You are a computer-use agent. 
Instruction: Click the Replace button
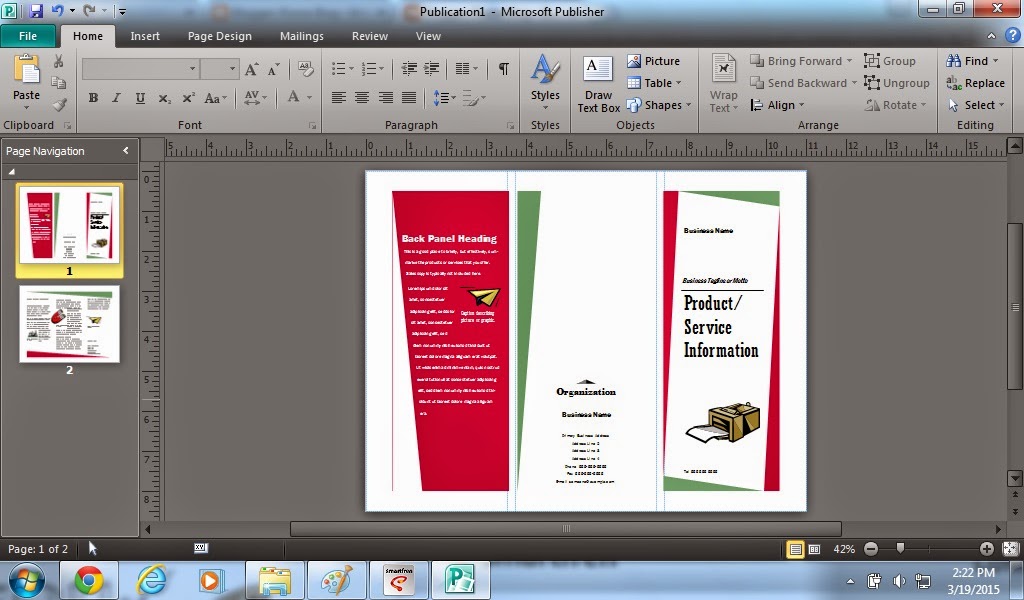click(977, 82)
